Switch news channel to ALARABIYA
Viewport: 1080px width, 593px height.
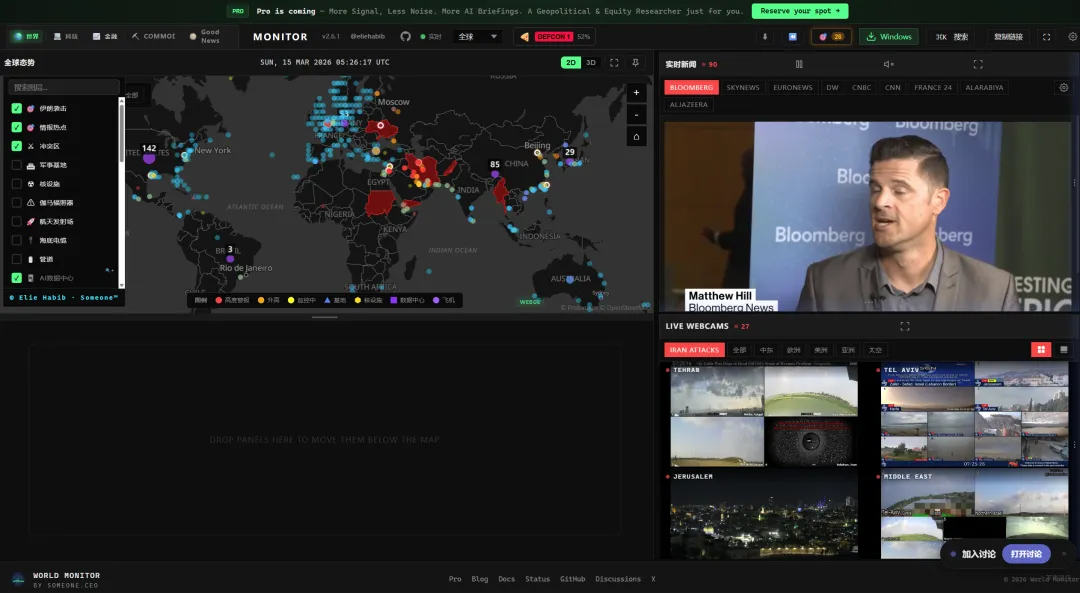(984, 87)
